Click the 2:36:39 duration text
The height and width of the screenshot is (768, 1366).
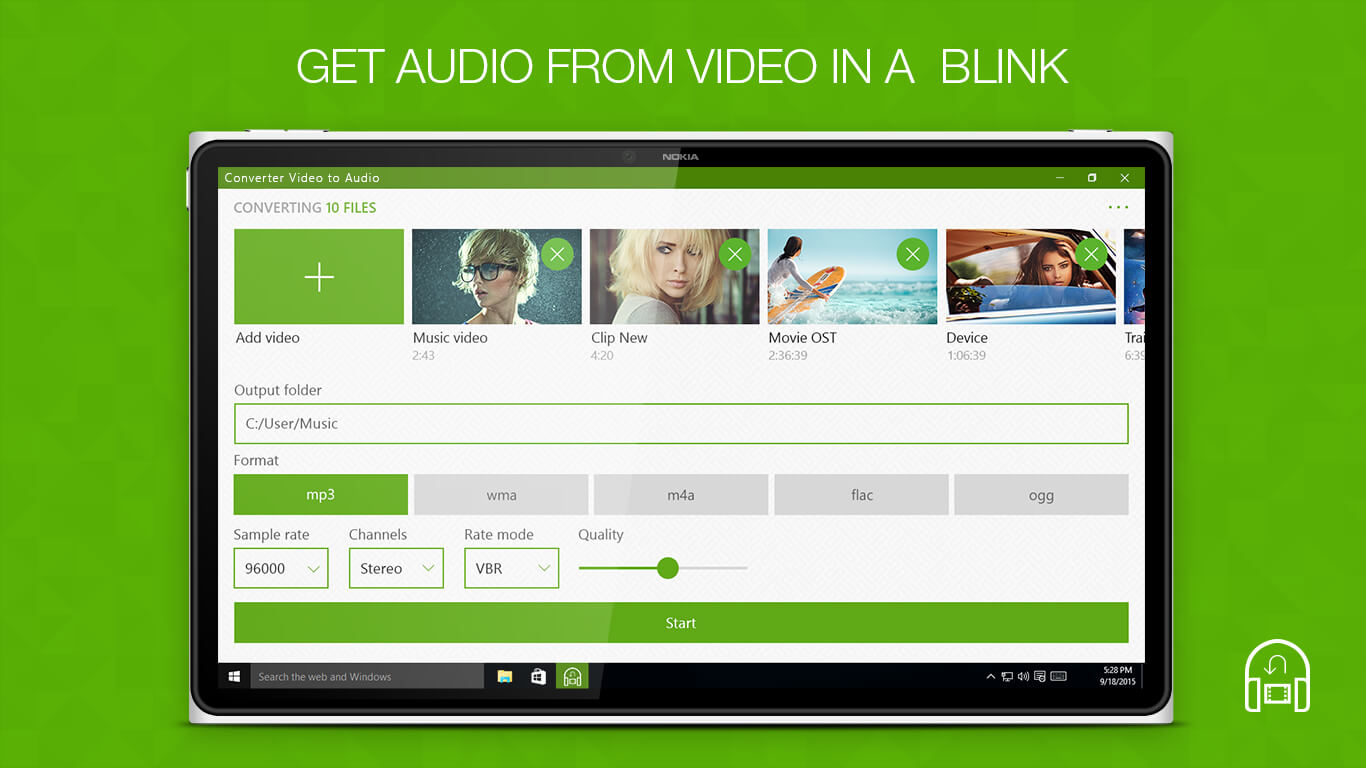[788, 356]
